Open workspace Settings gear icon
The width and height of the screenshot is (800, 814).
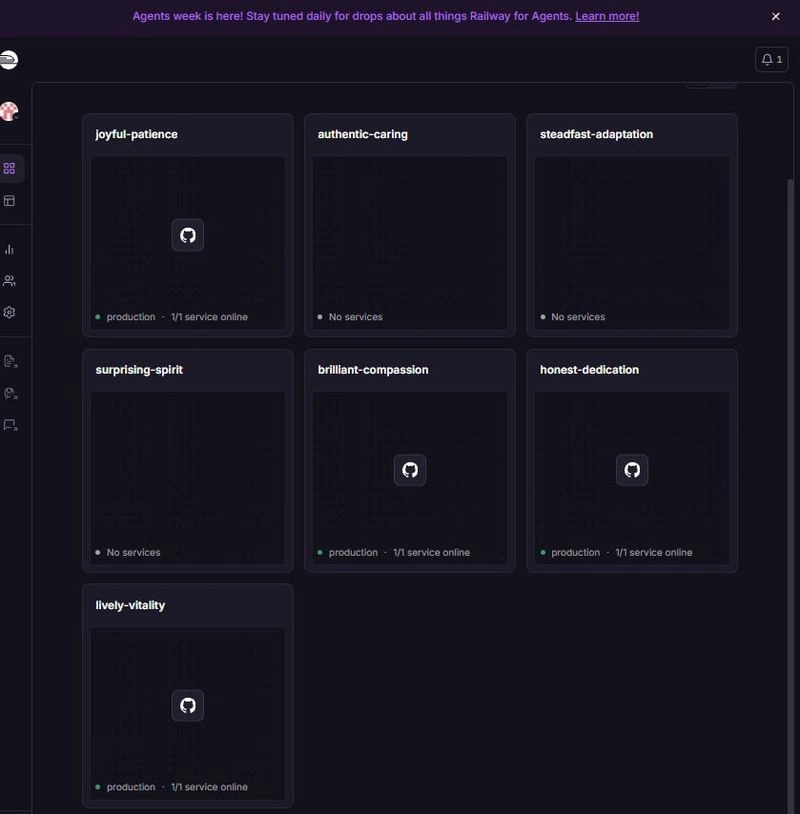coord(9,313)
